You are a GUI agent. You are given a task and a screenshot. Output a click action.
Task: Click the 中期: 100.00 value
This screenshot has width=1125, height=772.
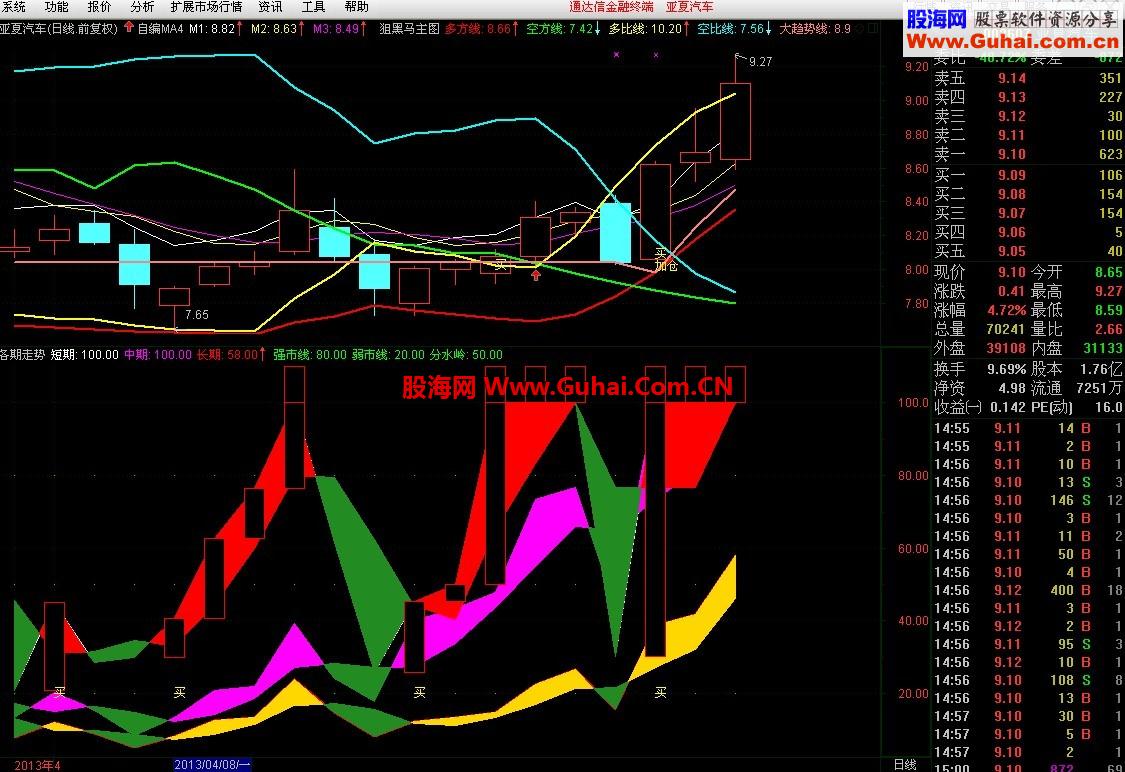coord(158,354)
